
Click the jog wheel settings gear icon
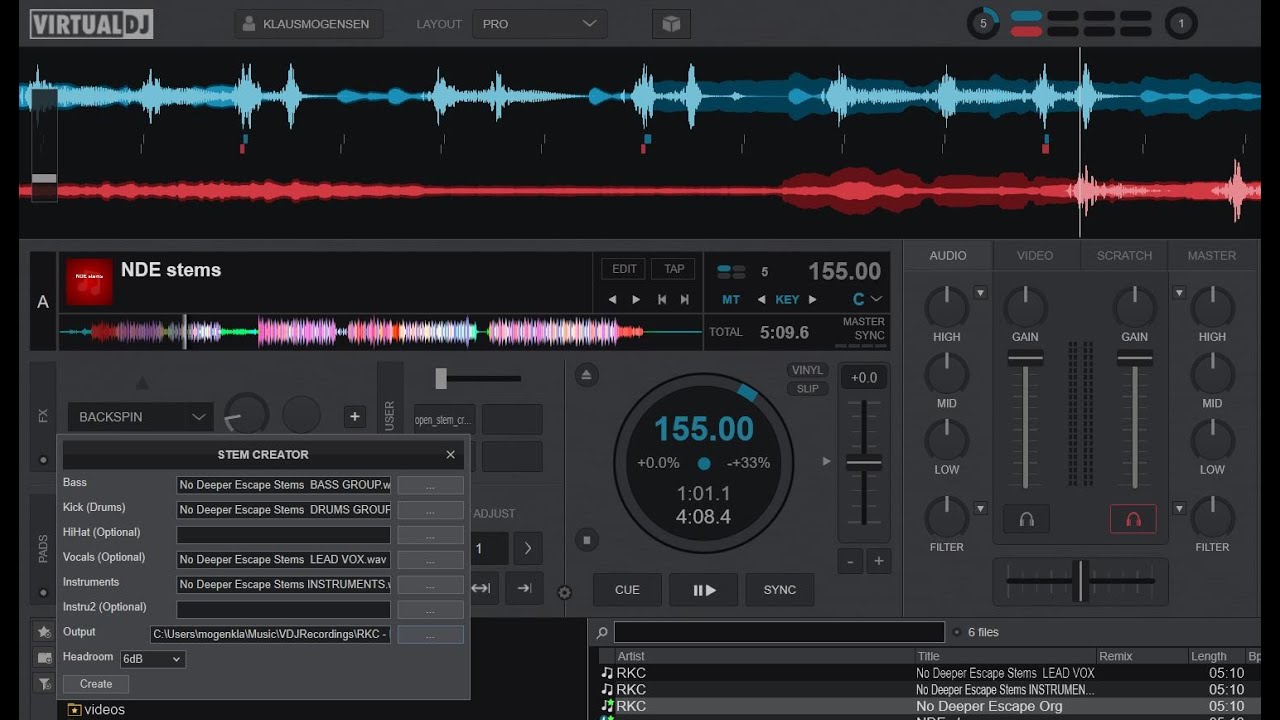564,593
